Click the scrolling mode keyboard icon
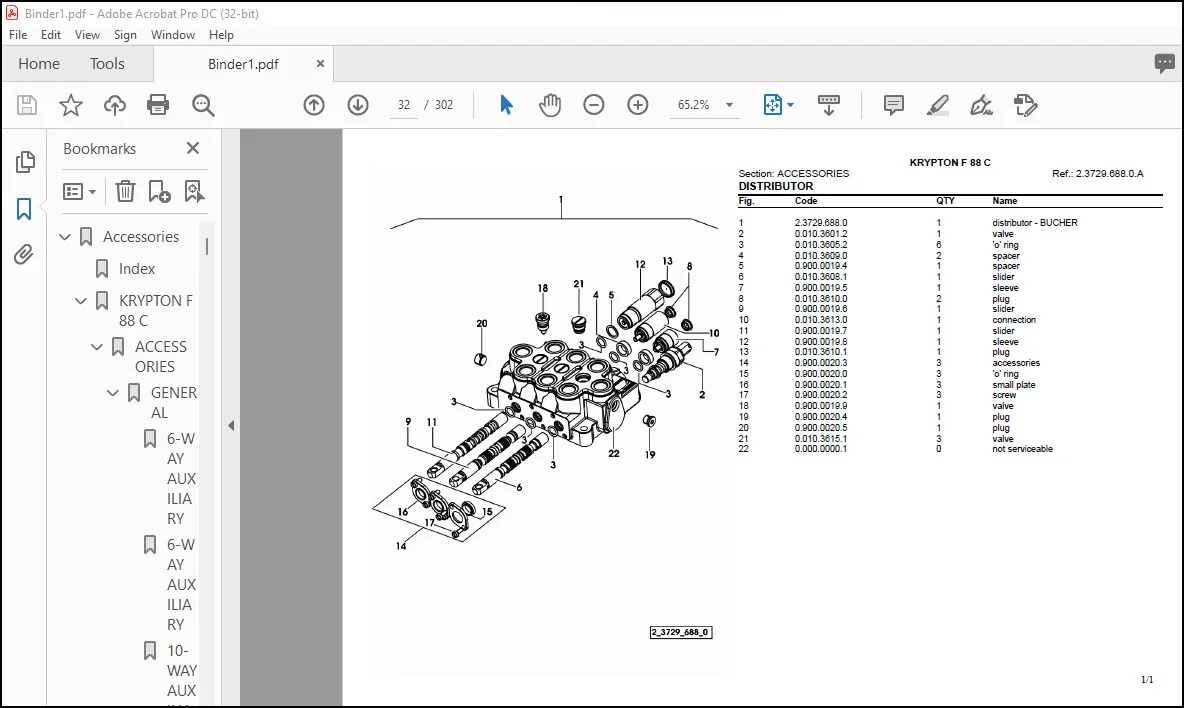 828,105
